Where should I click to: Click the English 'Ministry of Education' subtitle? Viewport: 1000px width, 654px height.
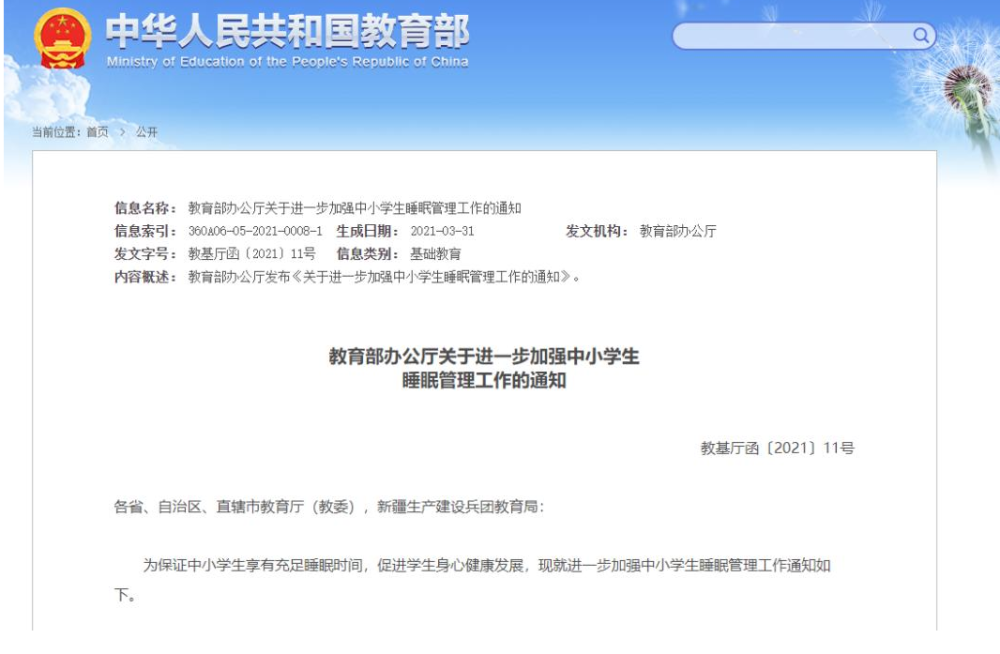(x=287, y=62)
